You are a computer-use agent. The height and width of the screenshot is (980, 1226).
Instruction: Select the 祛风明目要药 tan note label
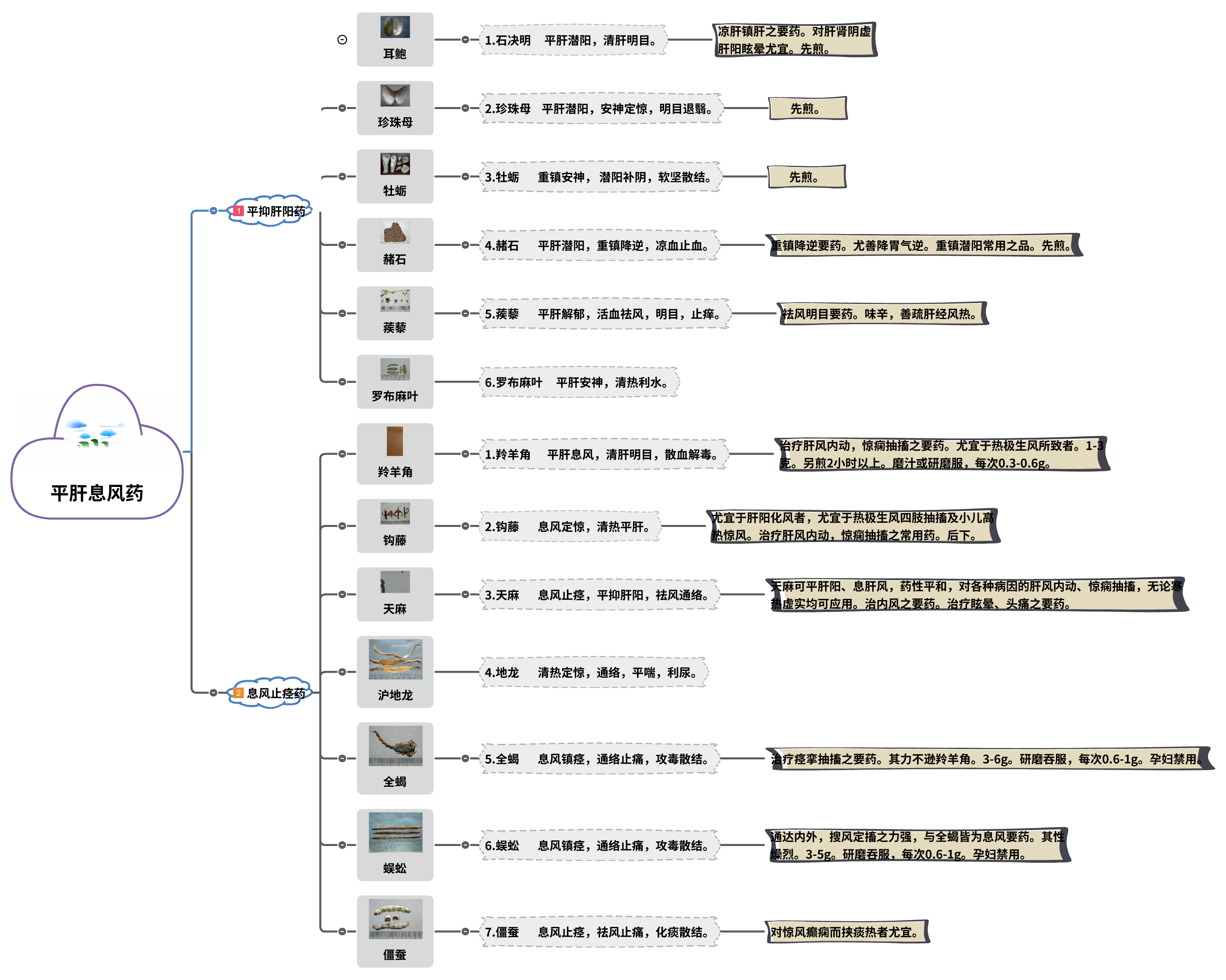click(x=882, y=314)
